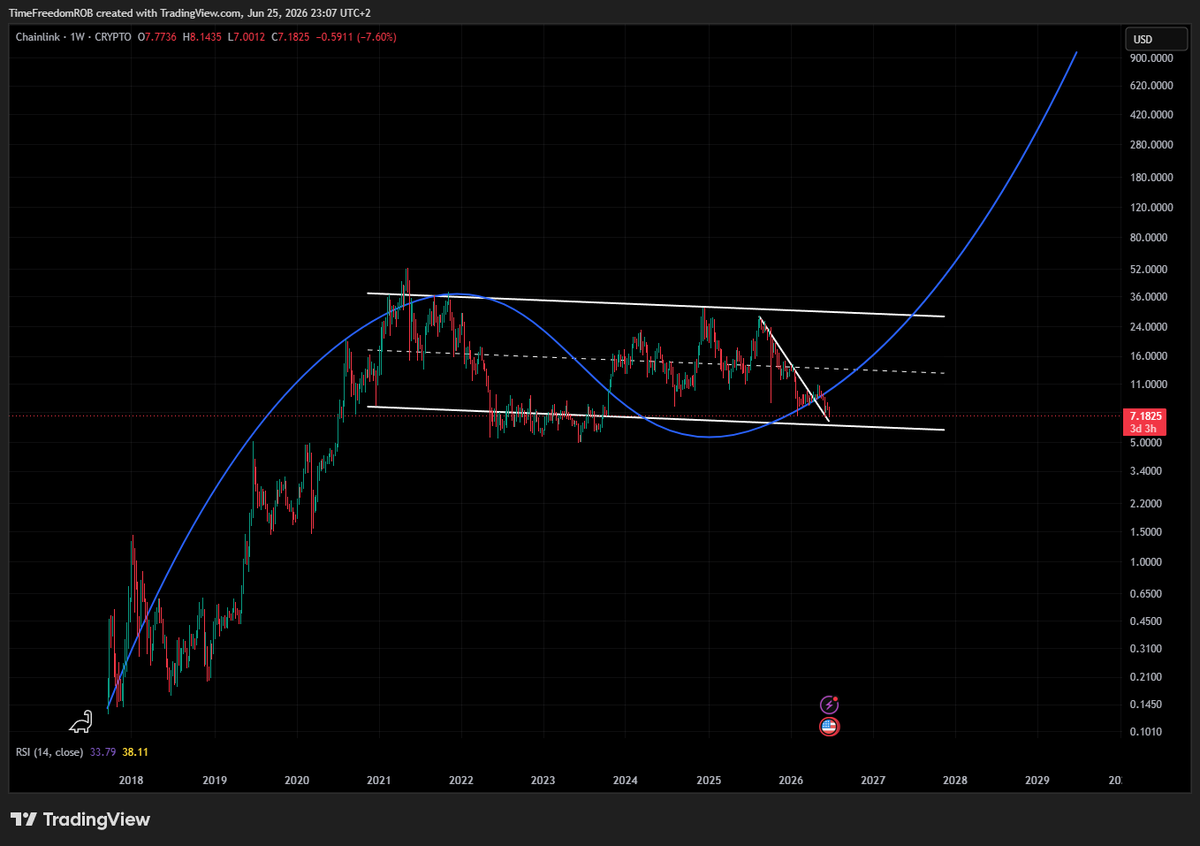Image resolution: width=1200 pixels, height=846 pixels.
Task: Click the 2022 time axis label
Action: [461, 779]
